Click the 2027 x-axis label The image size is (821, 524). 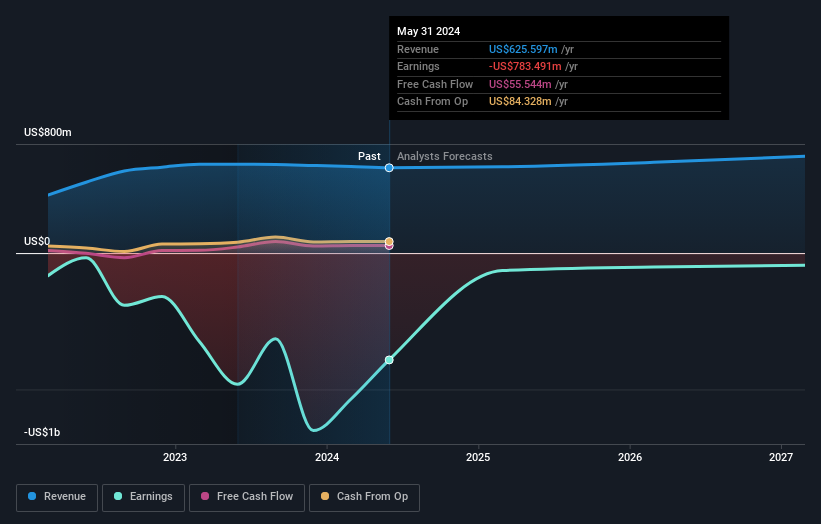781,457
